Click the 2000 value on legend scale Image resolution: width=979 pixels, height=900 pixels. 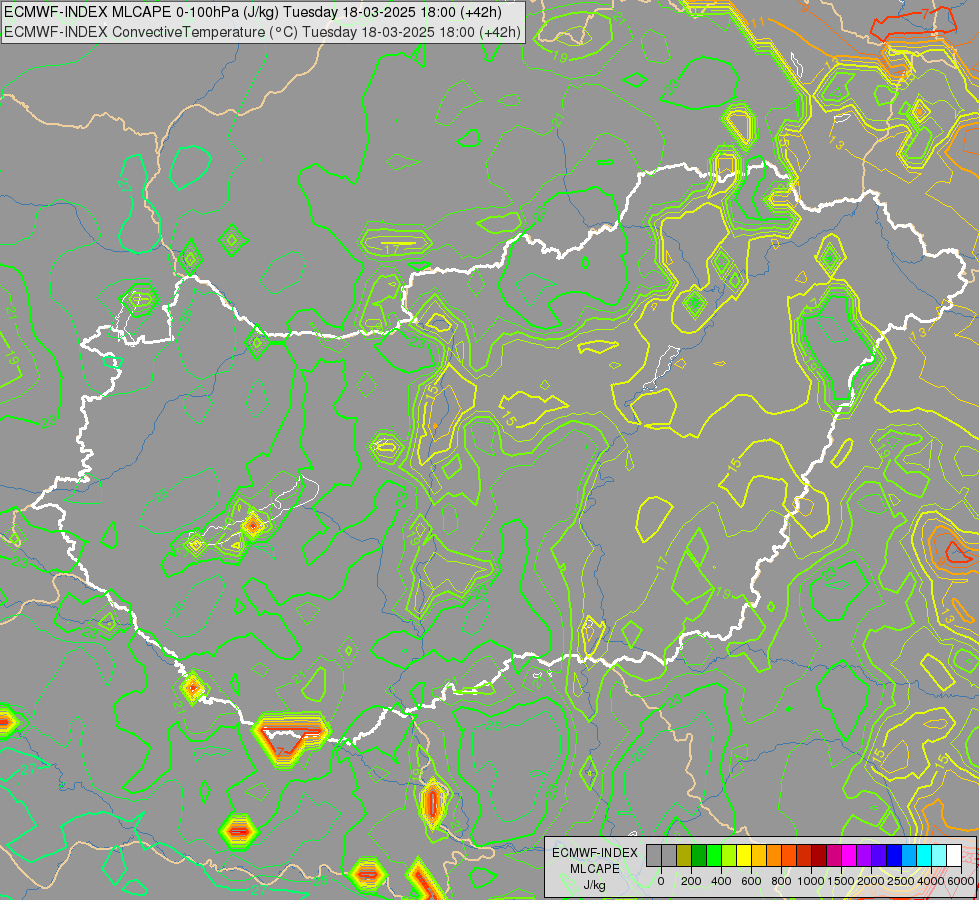[872, 881]
